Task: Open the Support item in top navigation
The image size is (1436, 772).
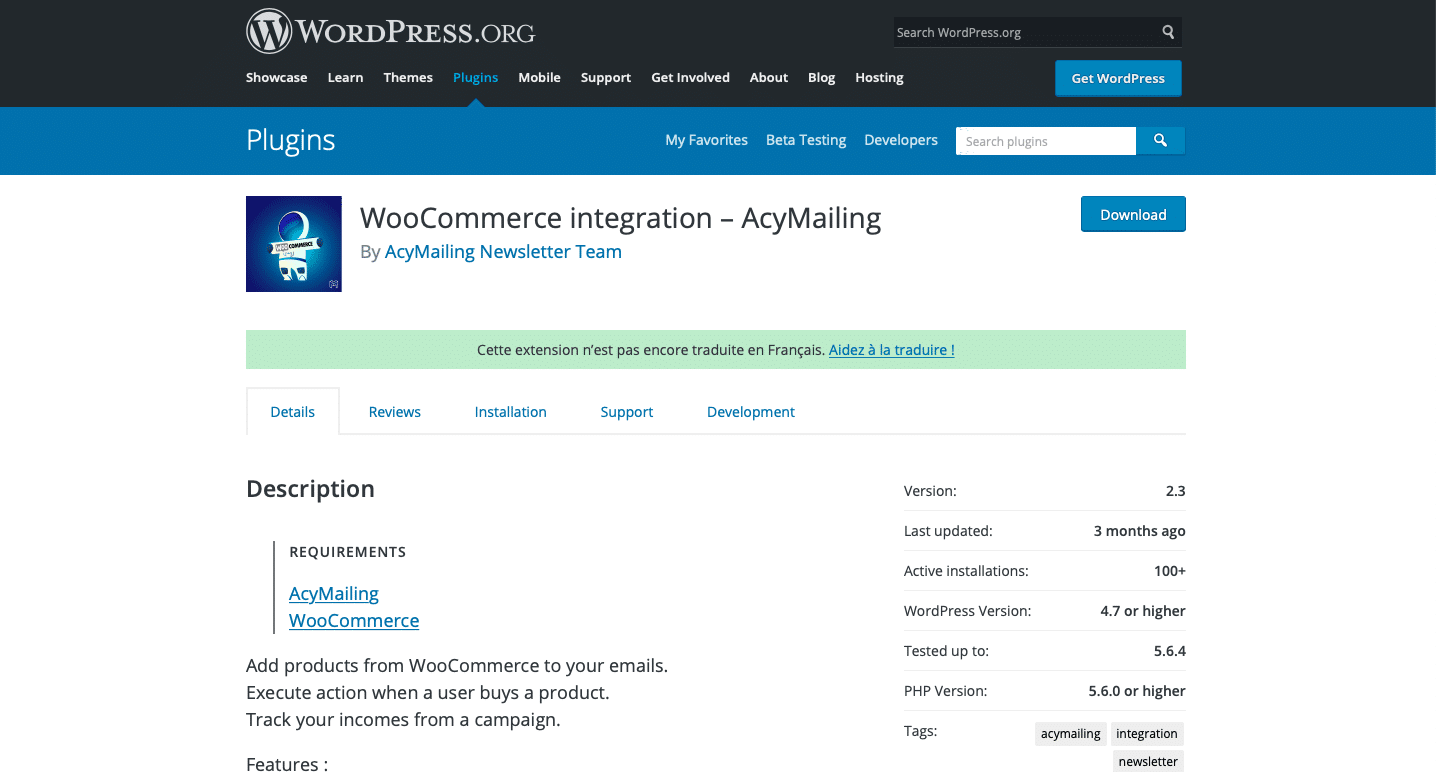Action: click(606, 77)
